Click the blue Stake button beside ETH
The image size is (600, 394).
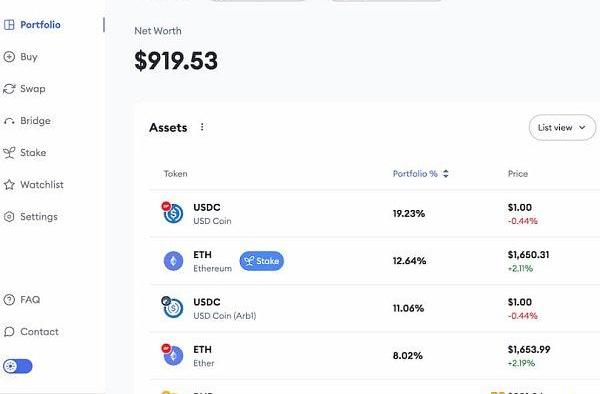click(x=262, y=261)
